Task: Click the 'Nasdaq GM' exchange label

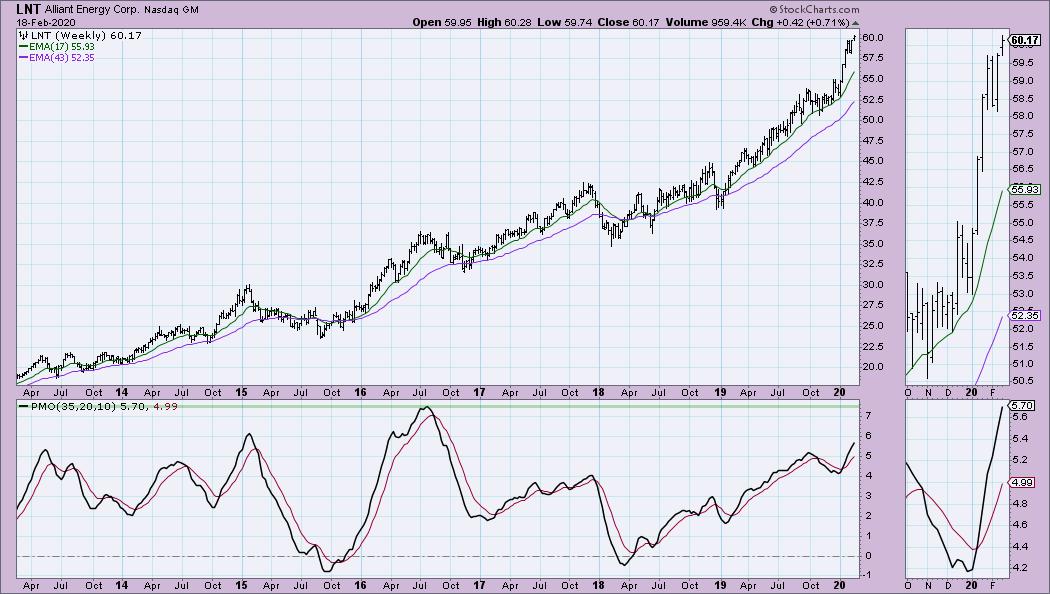Action: (171, 10)
